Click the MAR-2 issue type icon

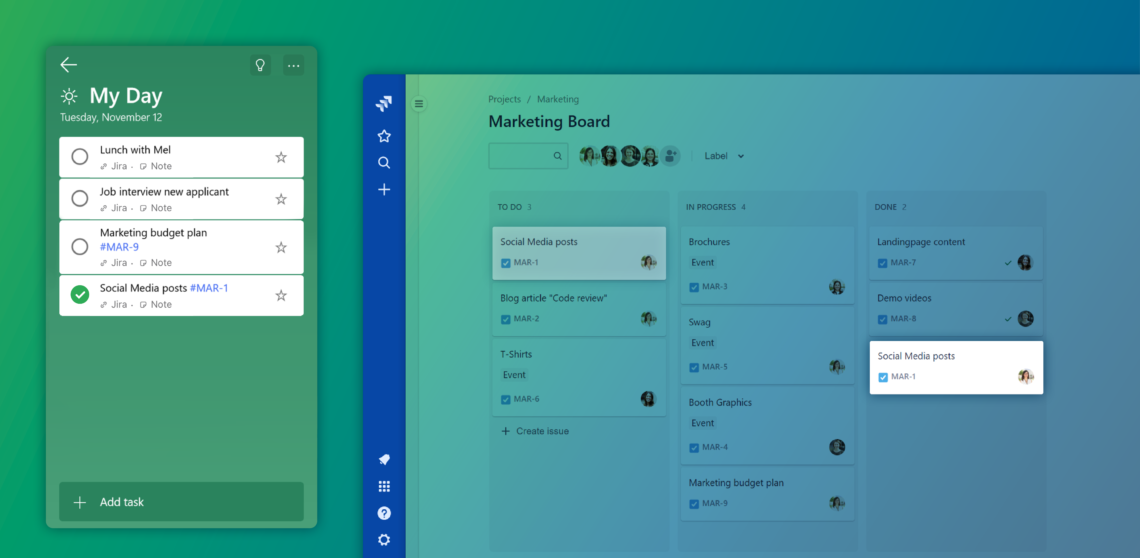coord(505,319)
